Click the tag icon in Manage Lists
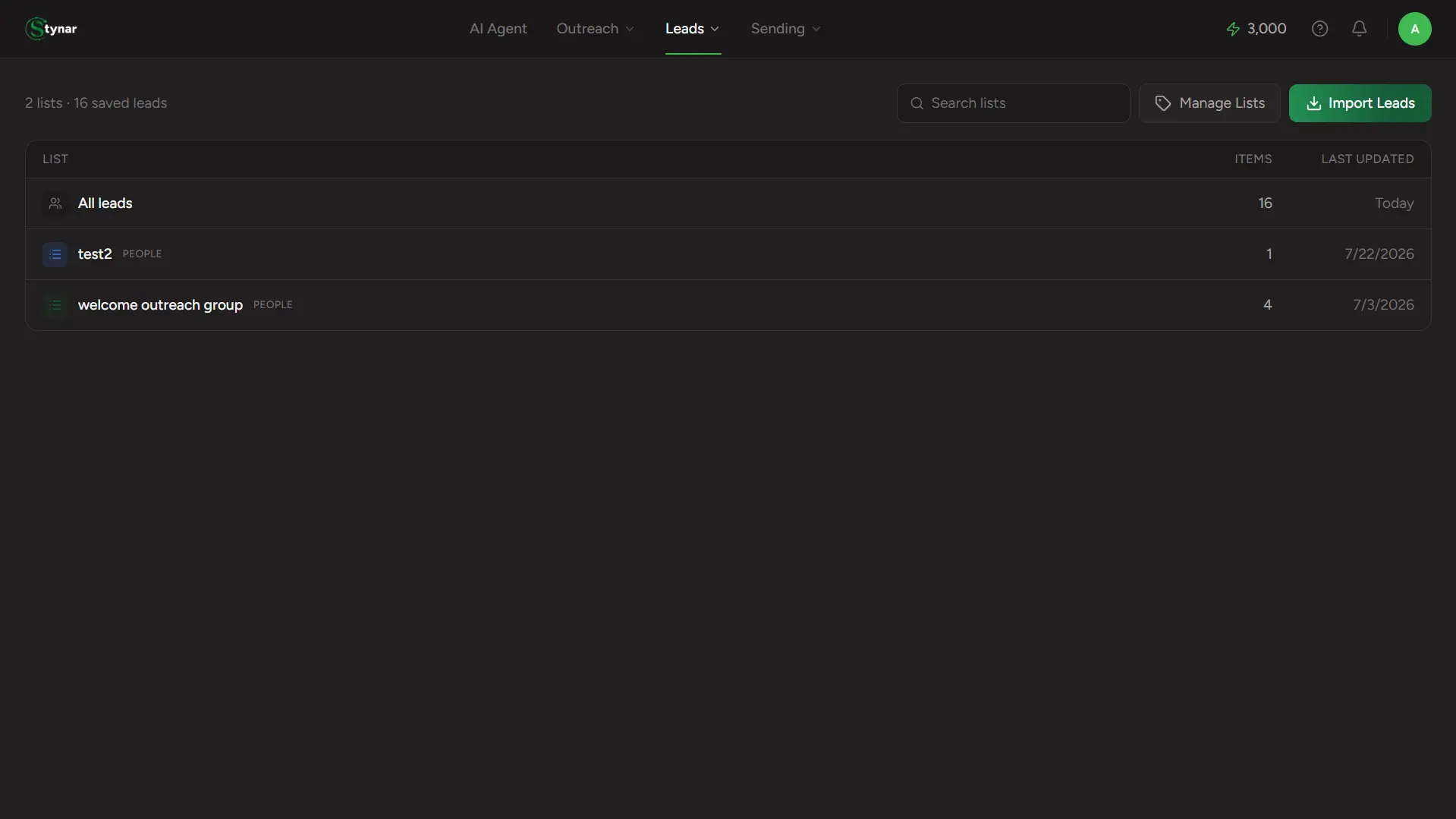The width and height of the screenshot is (1456, 819). coord(1162,103)
